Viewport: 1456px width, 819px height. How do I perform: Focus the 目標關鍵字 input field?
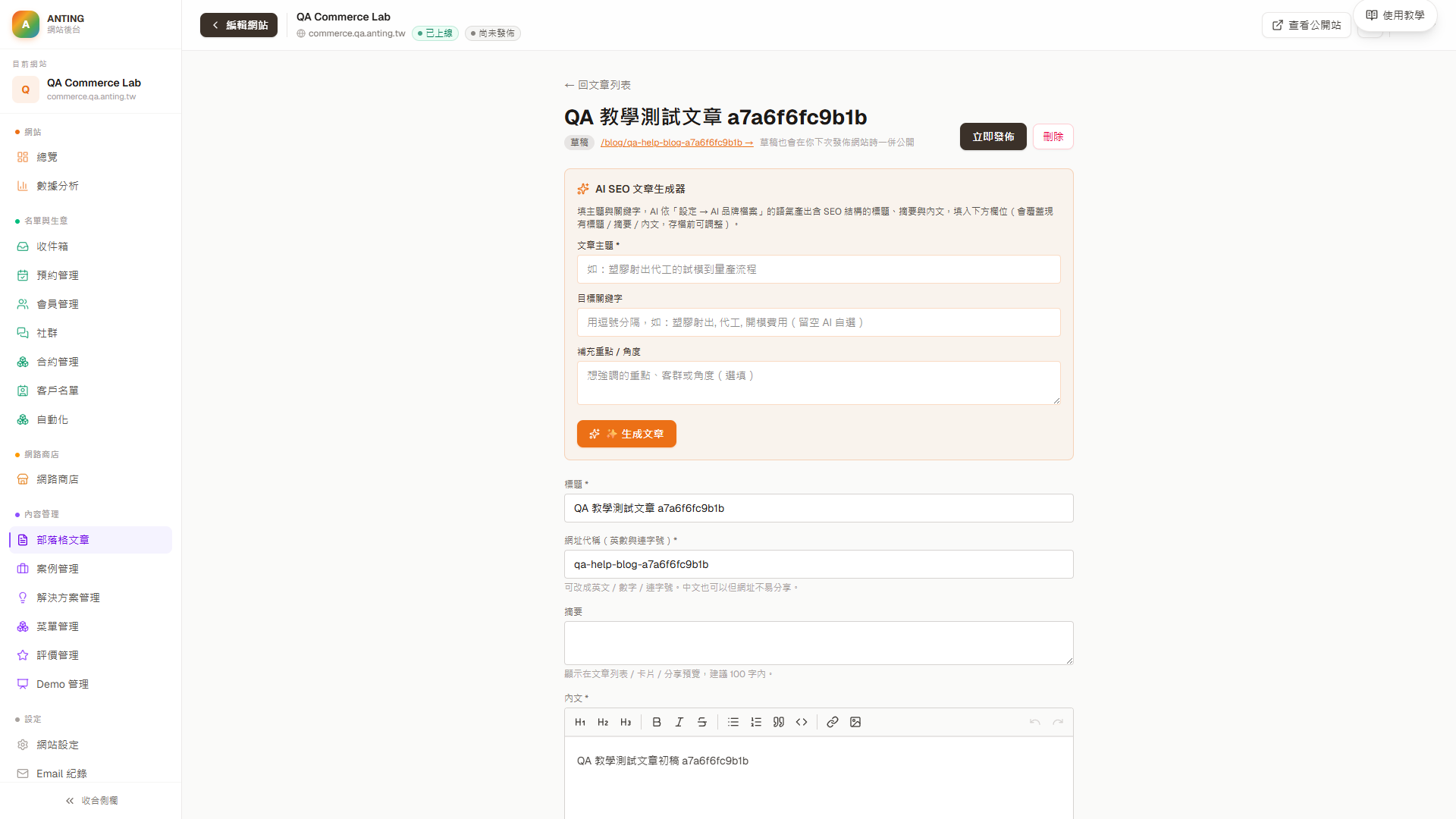pos(819,322)
